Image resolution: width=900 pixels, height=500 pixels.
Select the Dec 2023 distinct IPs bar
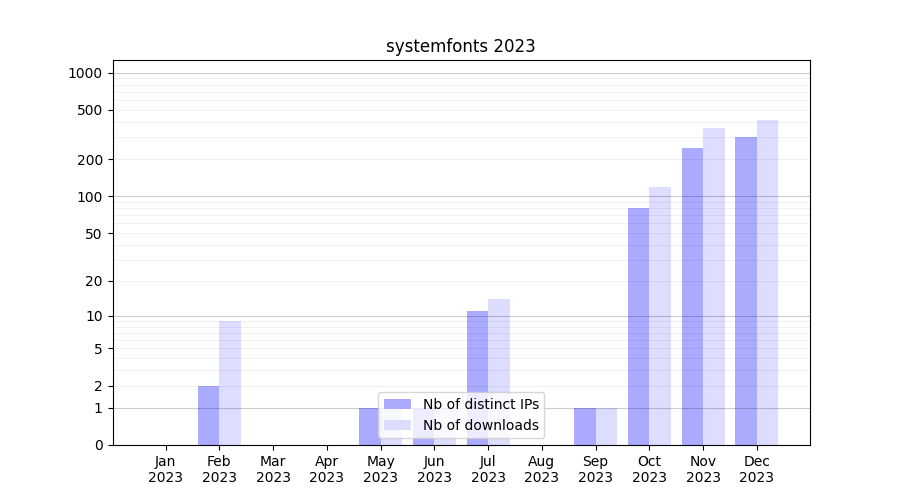[x=746, y=290]
